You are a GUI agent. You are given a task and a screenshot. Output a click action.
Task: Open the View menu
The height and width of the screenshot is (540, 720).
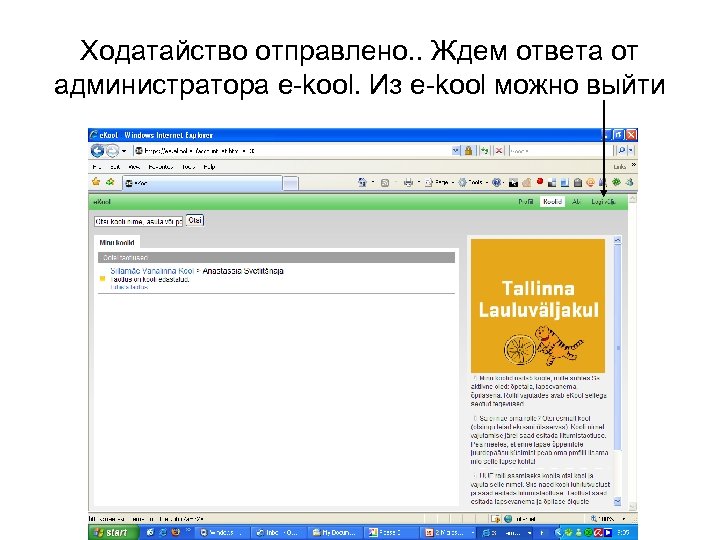point(134,167)
